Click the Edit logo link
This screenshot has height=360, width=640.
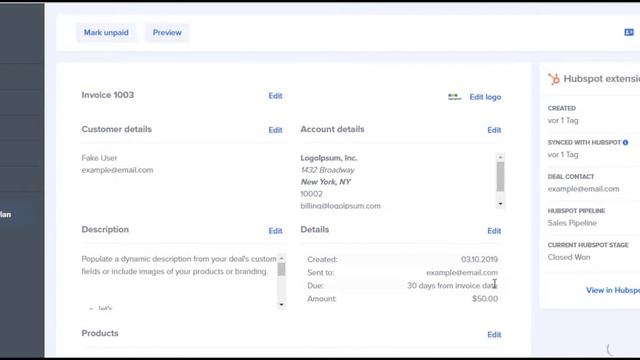coord(485,97)
